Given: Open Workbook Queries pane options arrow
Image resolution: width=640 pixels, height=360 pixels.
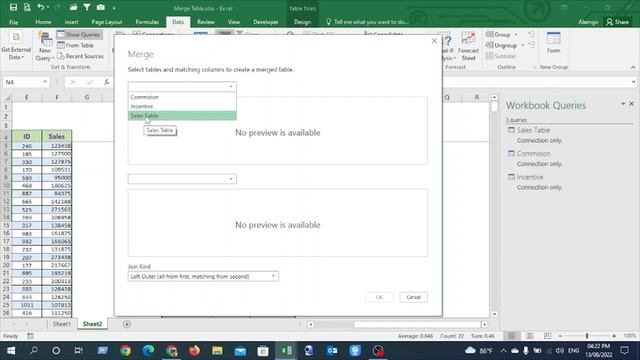Looking at the screenshot, I should [x=623, y=104].
